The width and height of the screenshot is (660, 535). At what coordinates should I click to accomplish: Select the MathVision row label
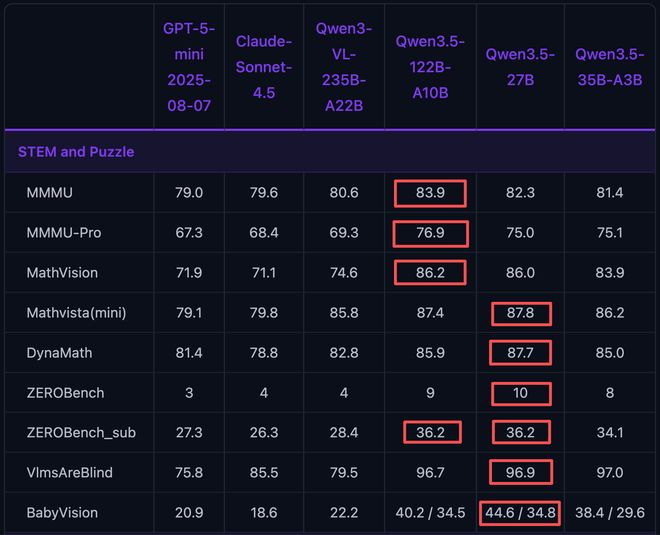62,273
